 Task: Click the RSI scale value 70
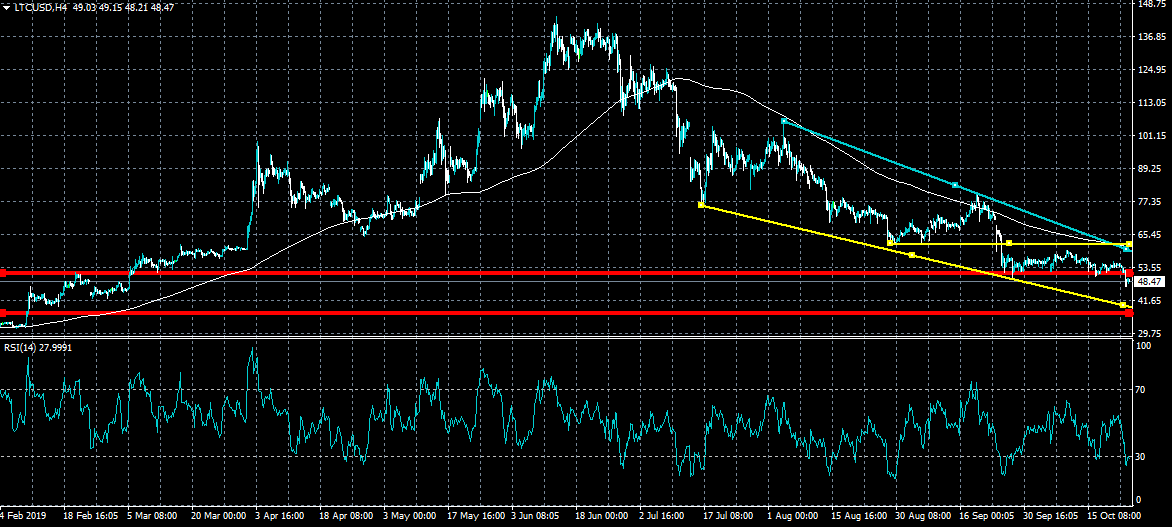pyautogui.click(x=1141, y=390)
